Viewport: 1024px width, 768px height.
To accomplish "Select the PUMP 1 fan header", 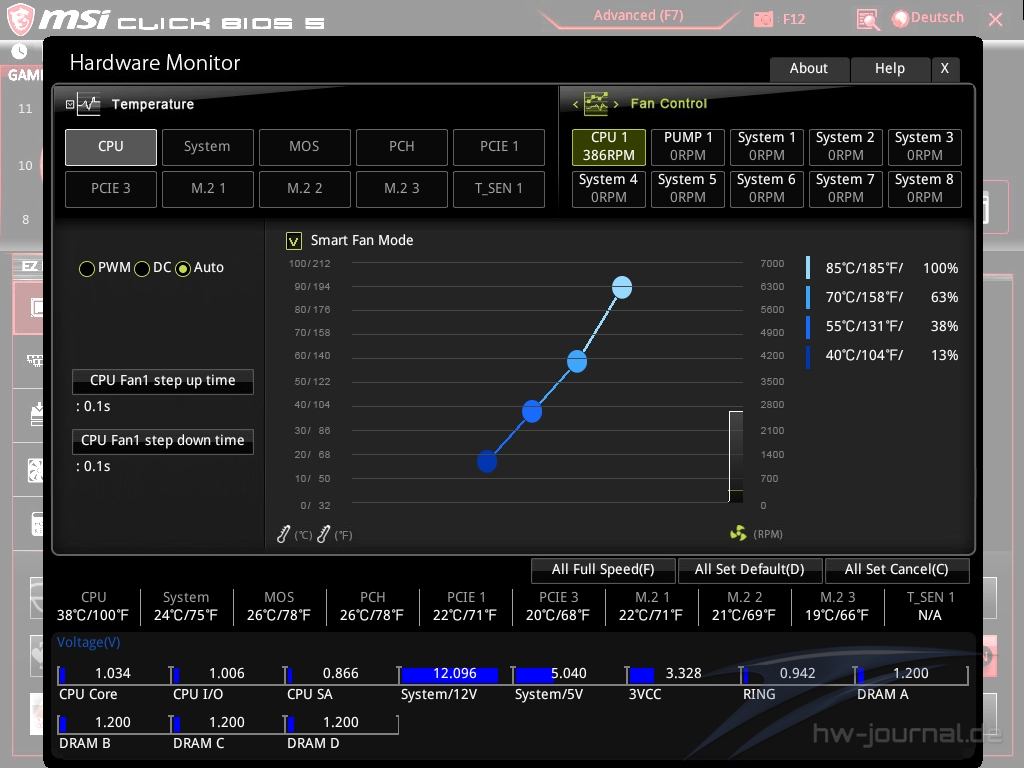I will (x=688, y=147).
